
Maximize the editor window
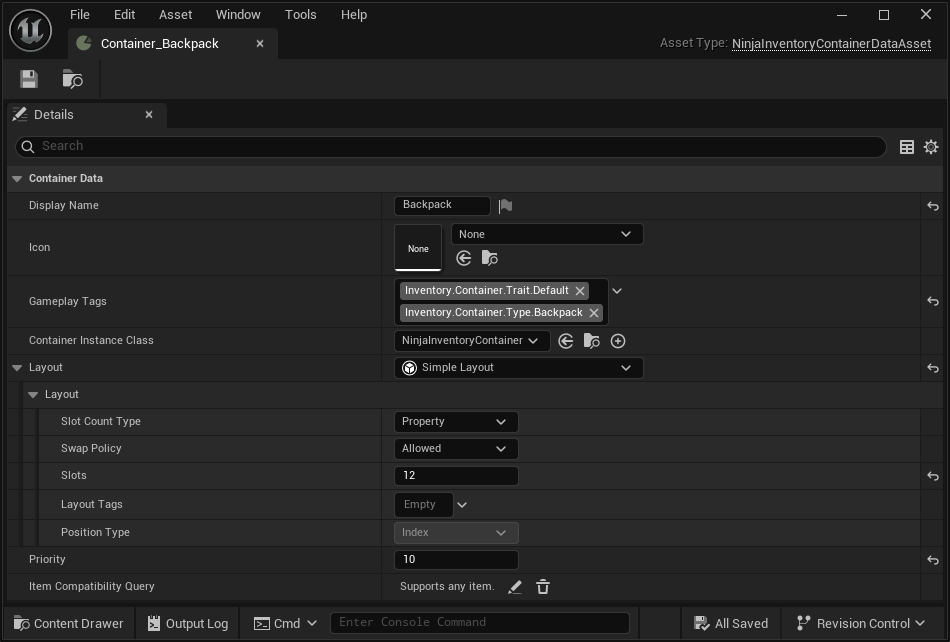[884, 15]
